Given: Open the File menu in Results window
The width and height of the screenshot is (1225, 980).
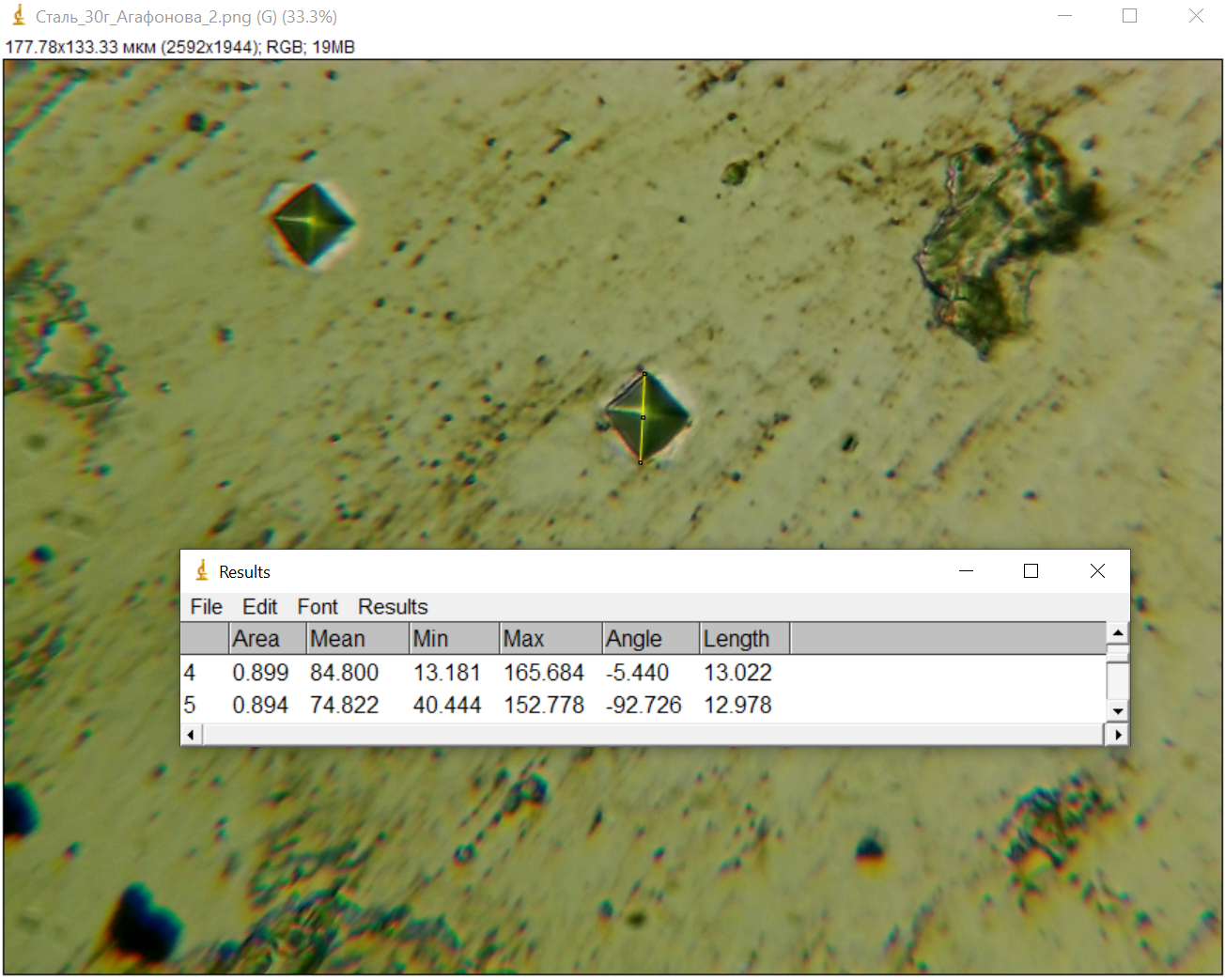Looking at the screenshot, I should click(206, 607).
